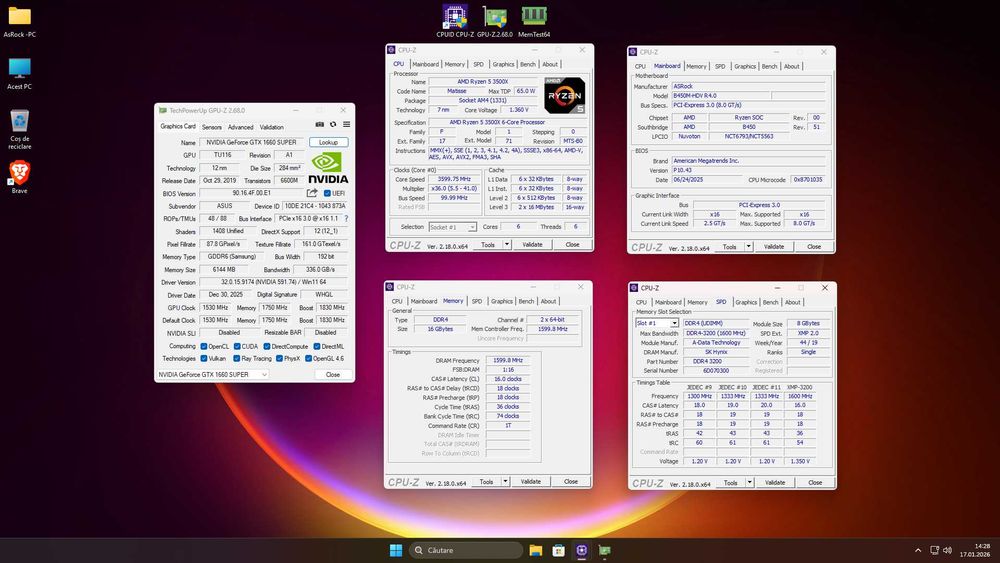Viewport: 1000px width, 563px height.
Task: Open the GPU selector dropdown in GPU-Z
Action: (x=212, y=374)
